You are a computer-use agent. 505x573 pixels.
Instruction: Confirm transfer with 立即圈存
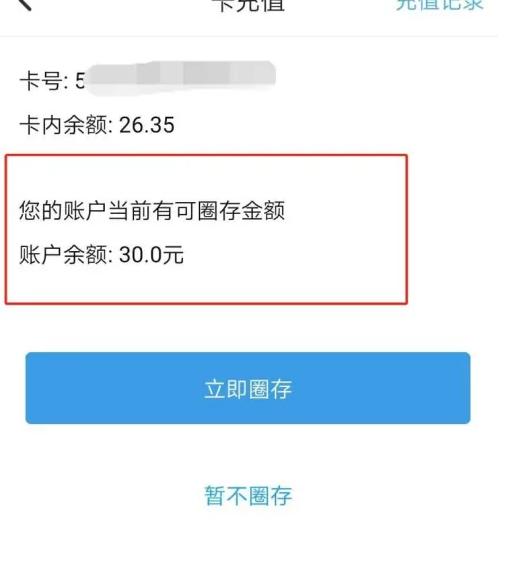[248, 389]
